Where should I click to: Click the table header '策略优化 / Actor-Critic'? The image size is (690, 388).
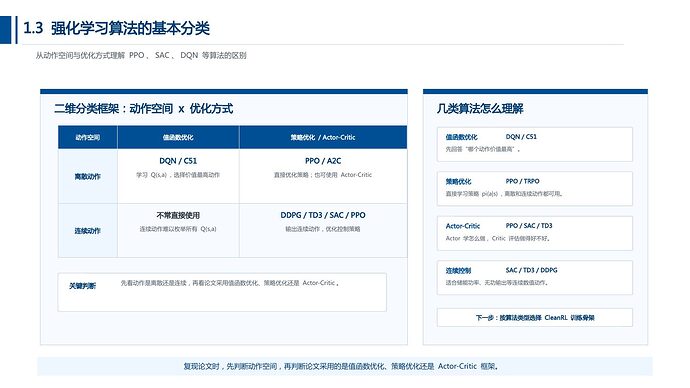(323, 137)
